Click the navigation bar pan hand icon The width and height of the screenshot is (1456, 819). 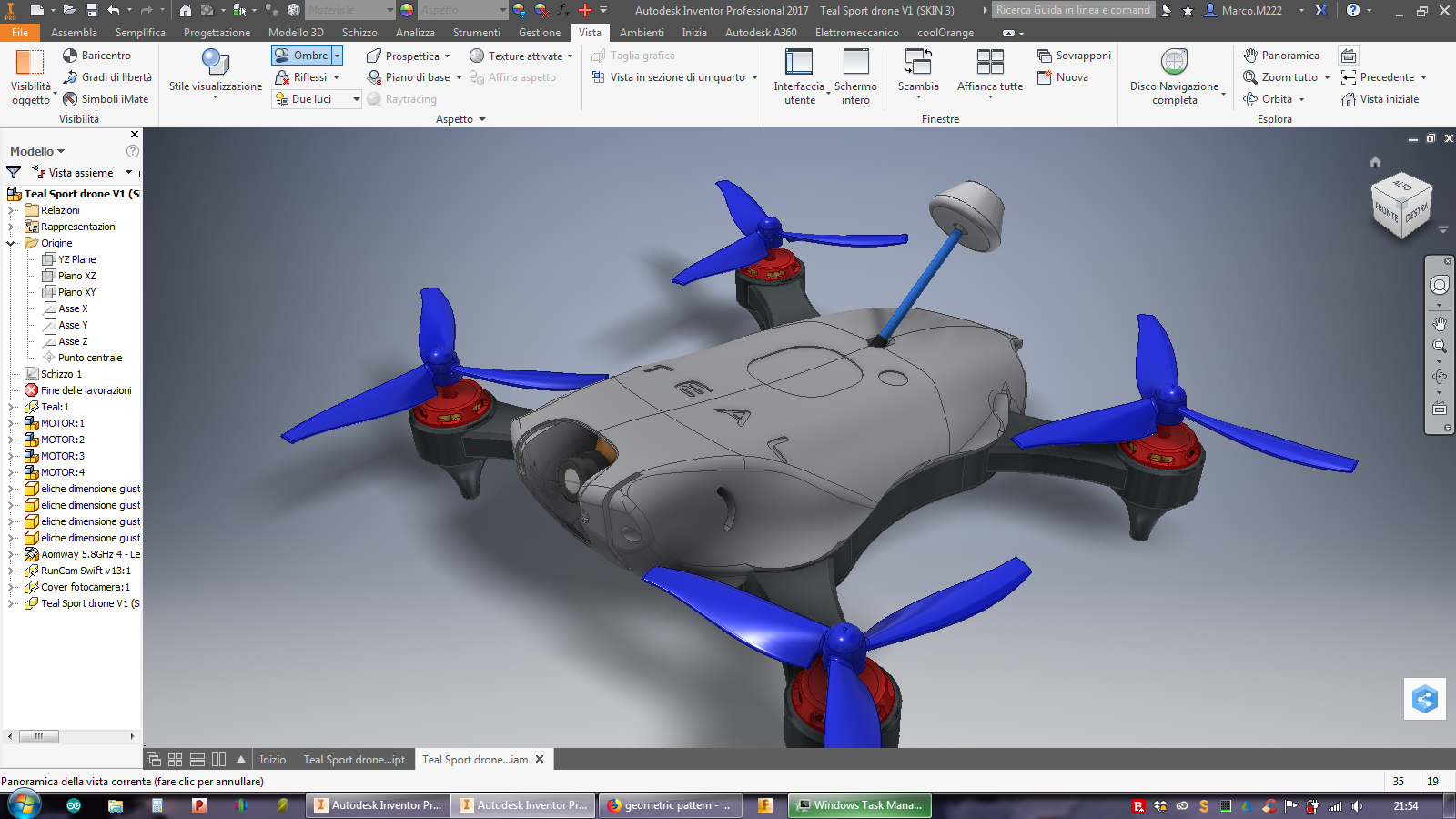1440,323
